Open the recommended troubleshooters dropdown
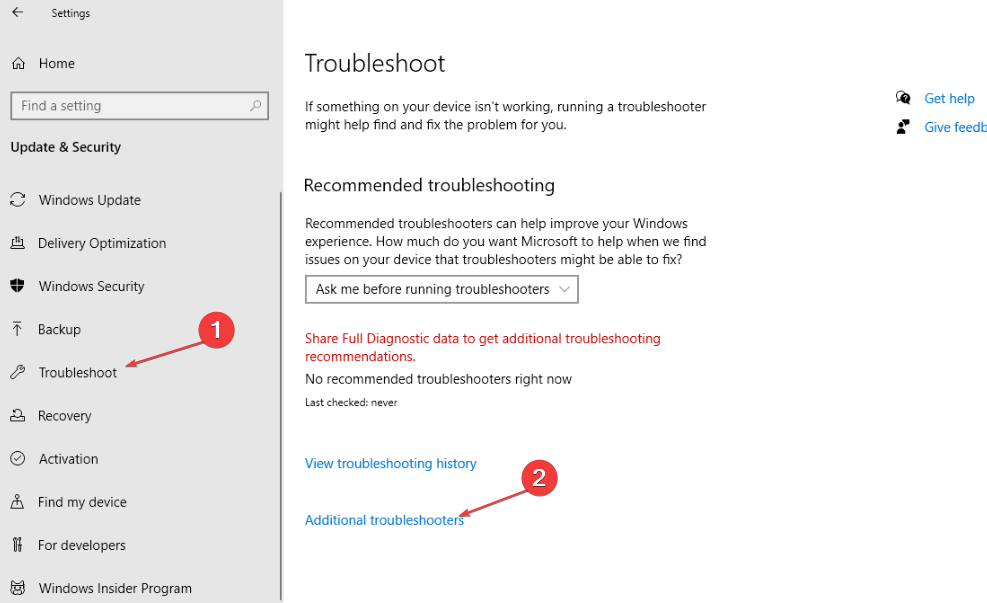The image size is (987, 603). point(441,290)
